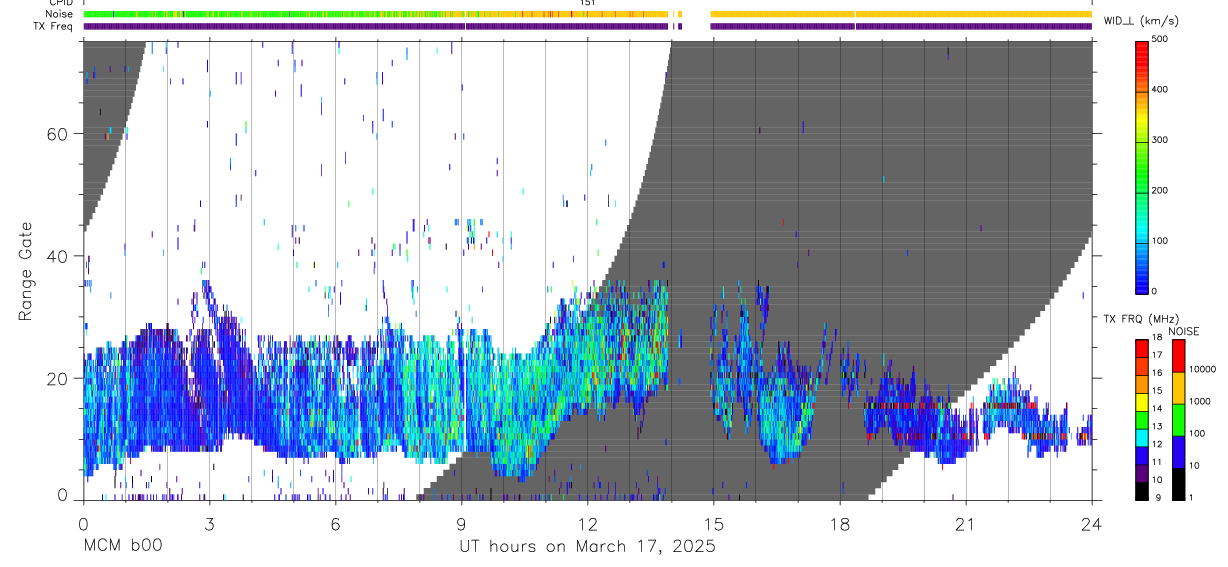This screenshot has width=1228, height=567.
Task: Click the 'MCM b00' station label
Action: pos(122,546)
